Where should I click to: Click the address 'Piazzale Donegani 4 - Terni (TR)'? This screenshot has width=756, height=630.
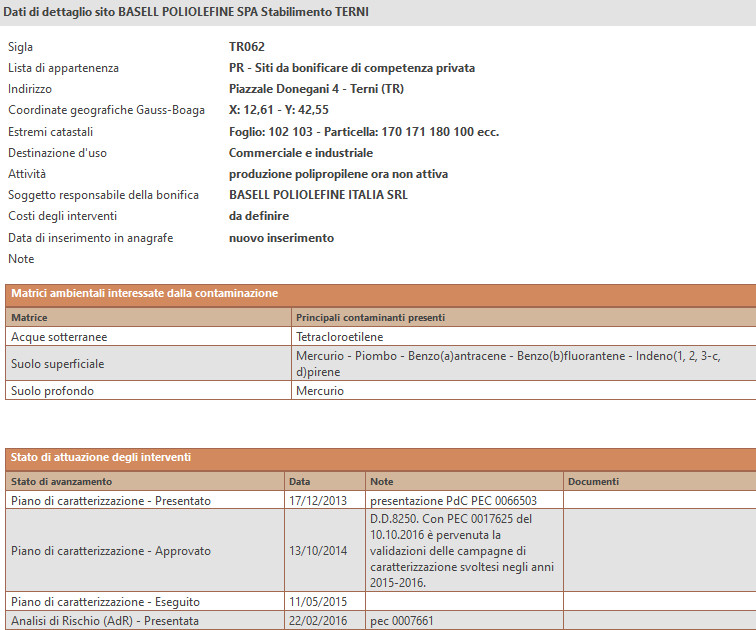tap(316, 89)
